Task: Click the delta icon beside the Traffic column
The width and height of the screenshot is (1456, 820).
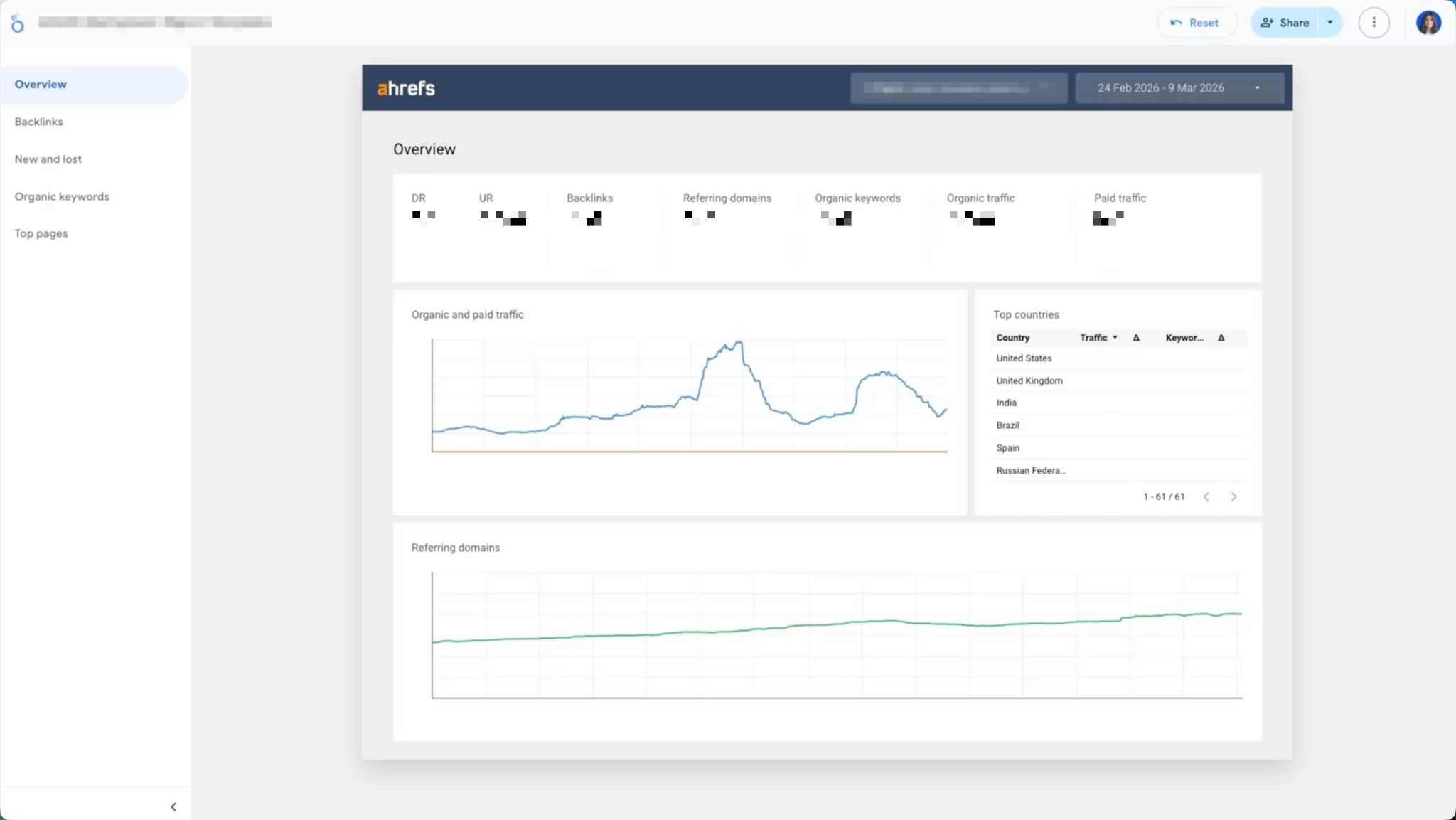Action: click(x=1135, y=338)
